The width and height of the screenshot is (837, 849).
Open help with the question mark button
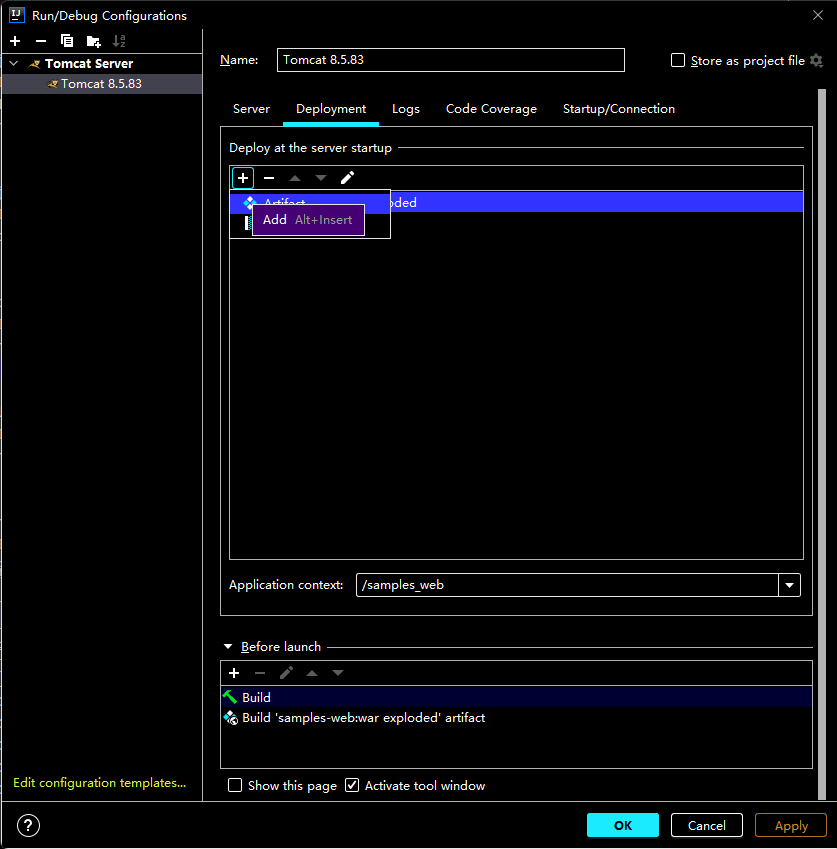click(x=28, y=826)
